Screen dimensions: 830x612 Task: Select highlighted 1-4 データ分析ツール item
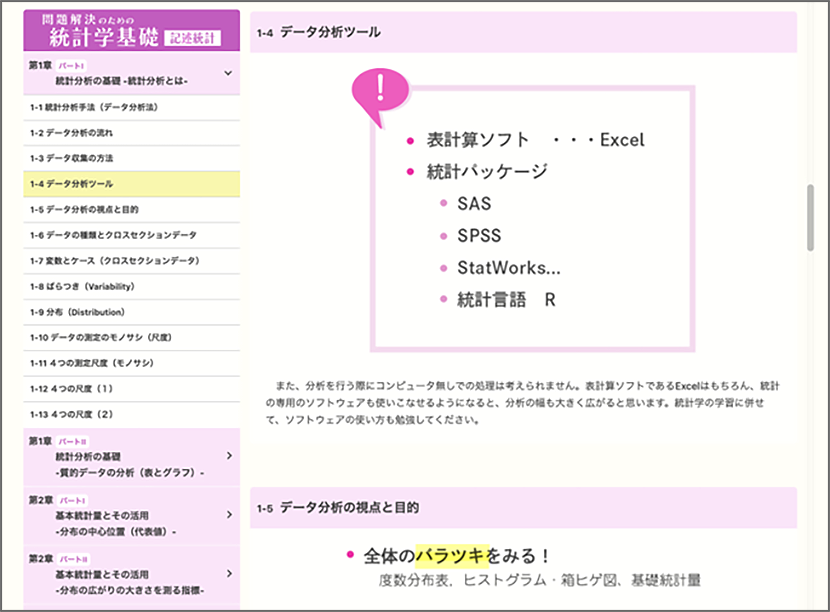[131, 184]
